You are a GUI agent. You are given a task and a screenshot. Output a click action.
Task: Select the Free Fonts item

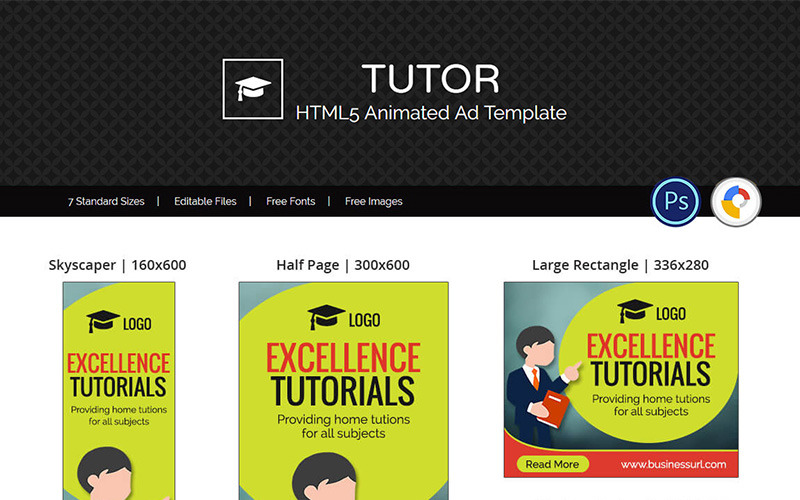(290, 202)
